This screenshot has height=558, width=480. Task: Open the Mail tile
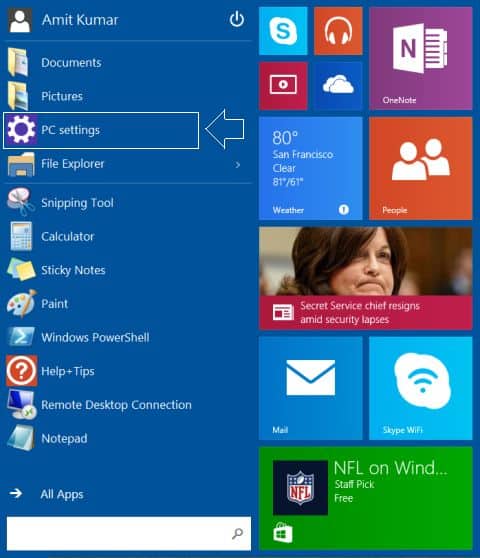(x=311, y=388)
